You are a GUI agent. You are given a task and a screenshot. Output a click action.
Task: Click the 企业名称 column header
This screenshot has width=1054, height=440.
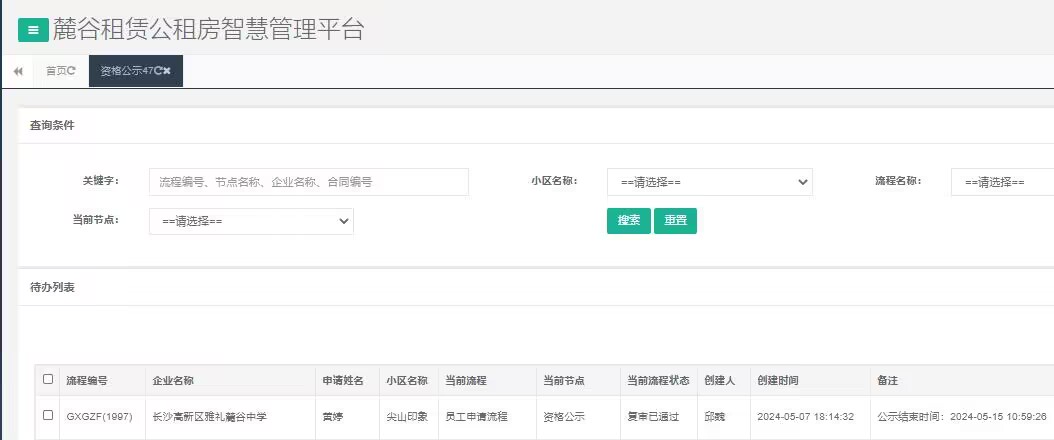[x=173, y=381]
